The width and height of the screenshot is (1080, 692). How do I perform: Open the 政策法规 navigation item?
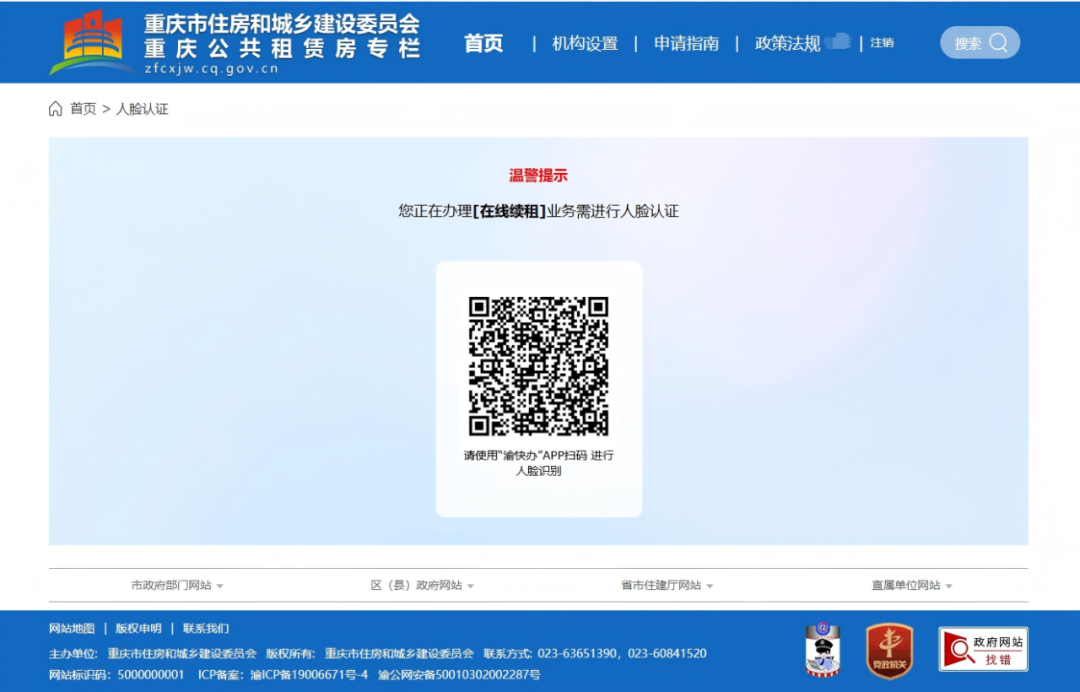click(787, 43)
